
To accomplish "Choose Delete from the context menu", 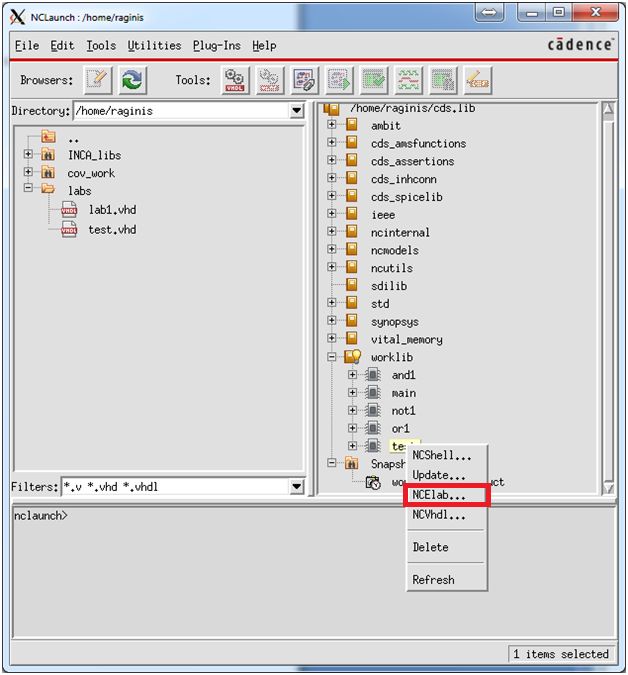I will click(446, 547).
